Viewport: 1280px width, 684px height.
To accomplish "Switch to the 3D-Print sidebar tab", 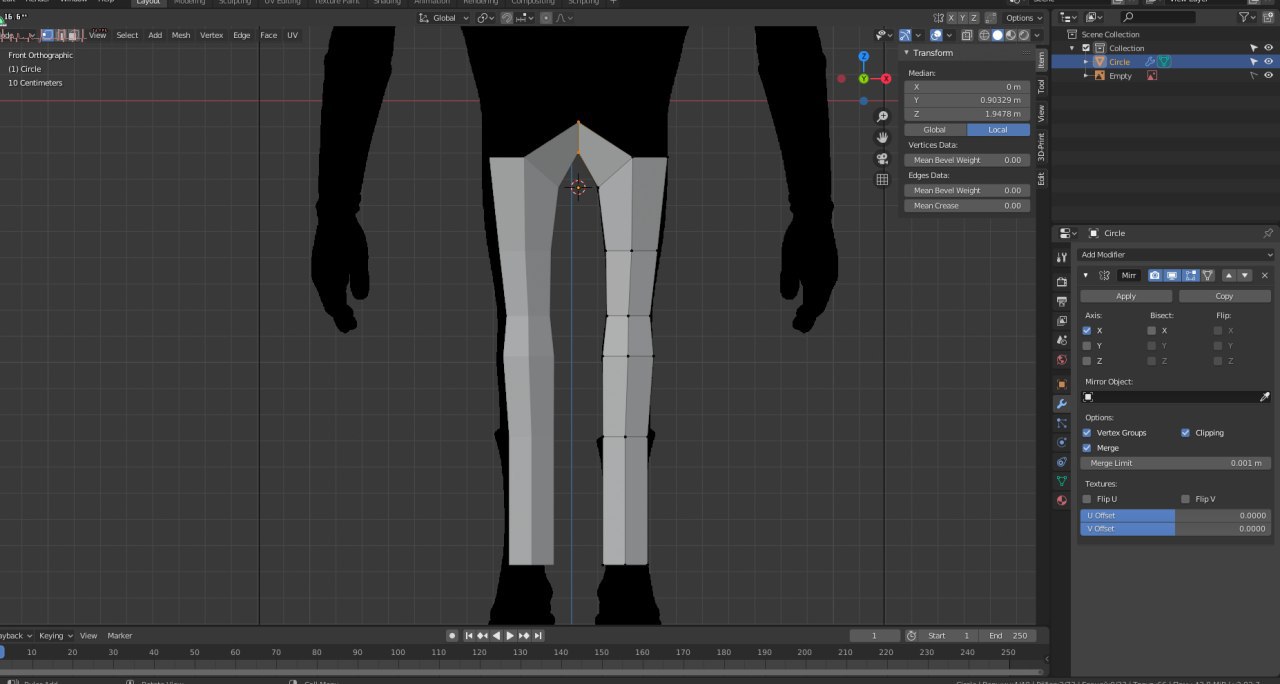I will pos(1041,146).
